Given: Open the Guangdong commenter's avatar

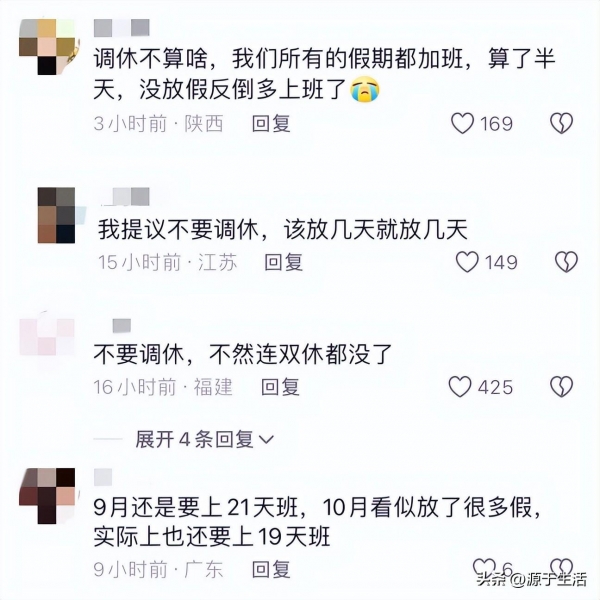Looking at the screenshot, I should 47,496.
